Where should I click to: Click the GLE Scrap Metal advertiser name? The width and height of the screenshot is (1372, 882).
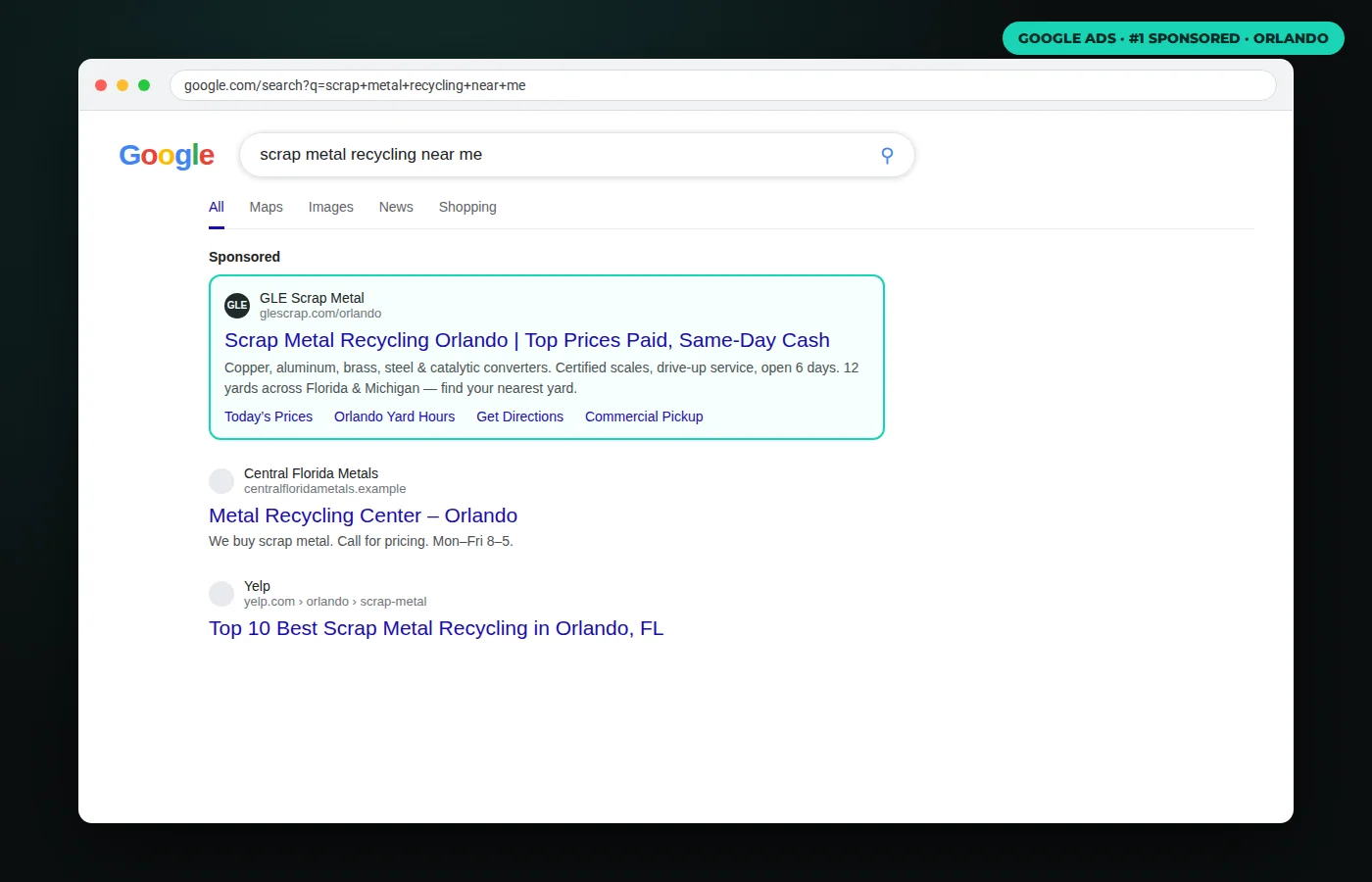[x=312, y=298]
